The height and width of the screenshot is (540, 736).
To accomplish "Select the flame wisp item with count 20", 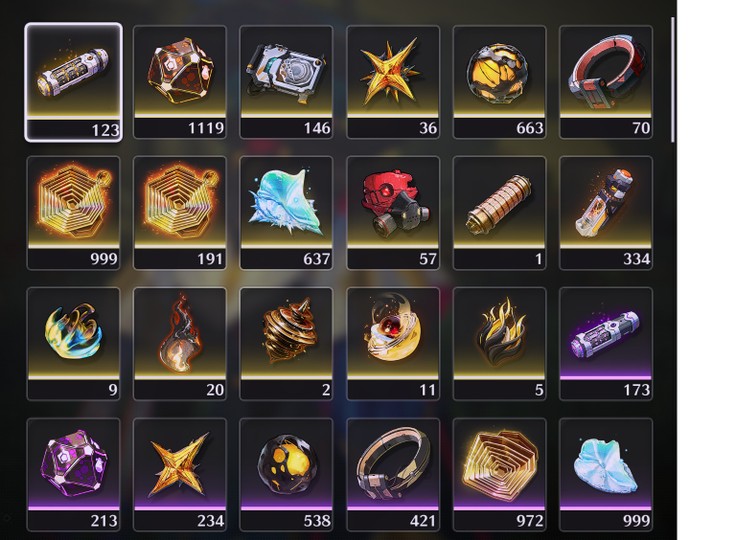I will (x=180, y=344).
